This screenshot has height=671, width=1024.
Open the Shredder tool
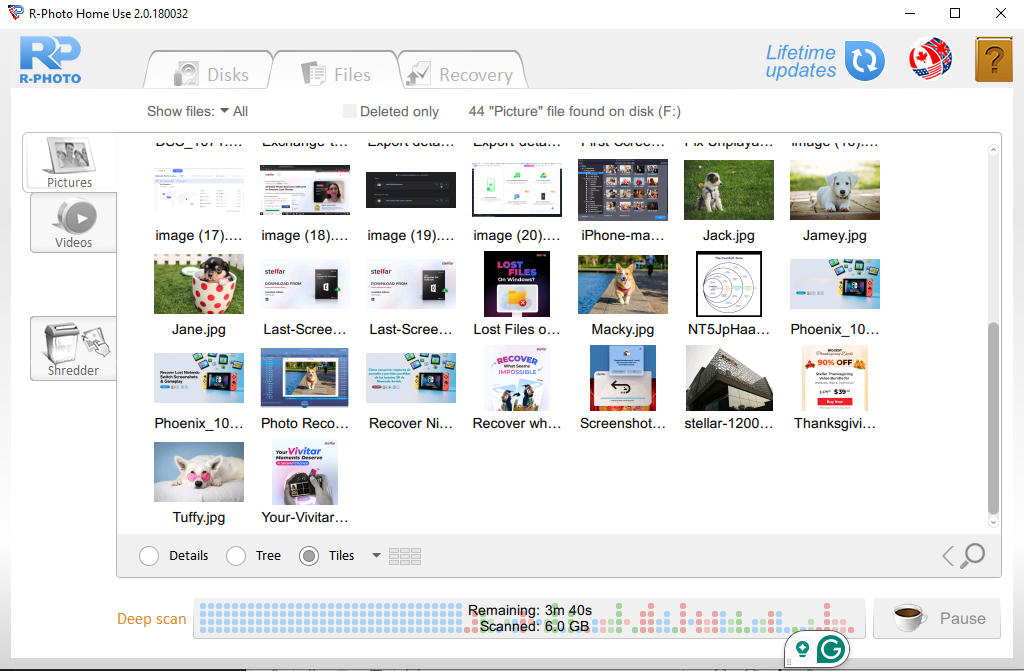coord(72,348)
